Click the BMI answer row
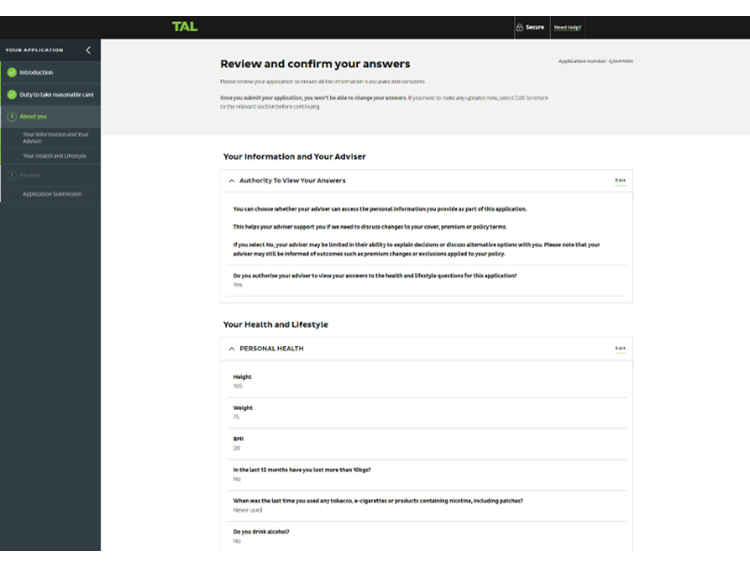The width and height of the screenshot is (750, 568). (427, 444)
